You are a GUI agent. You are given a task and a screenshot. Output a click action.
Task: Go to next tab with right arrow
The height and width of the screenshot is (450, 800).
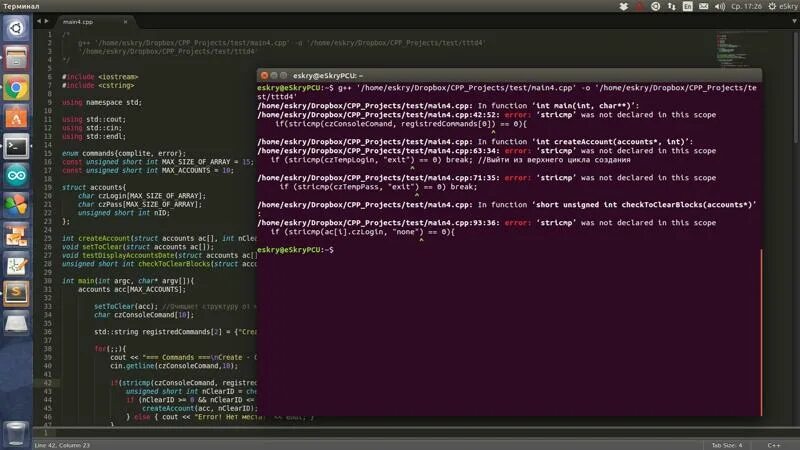[46, 21]
